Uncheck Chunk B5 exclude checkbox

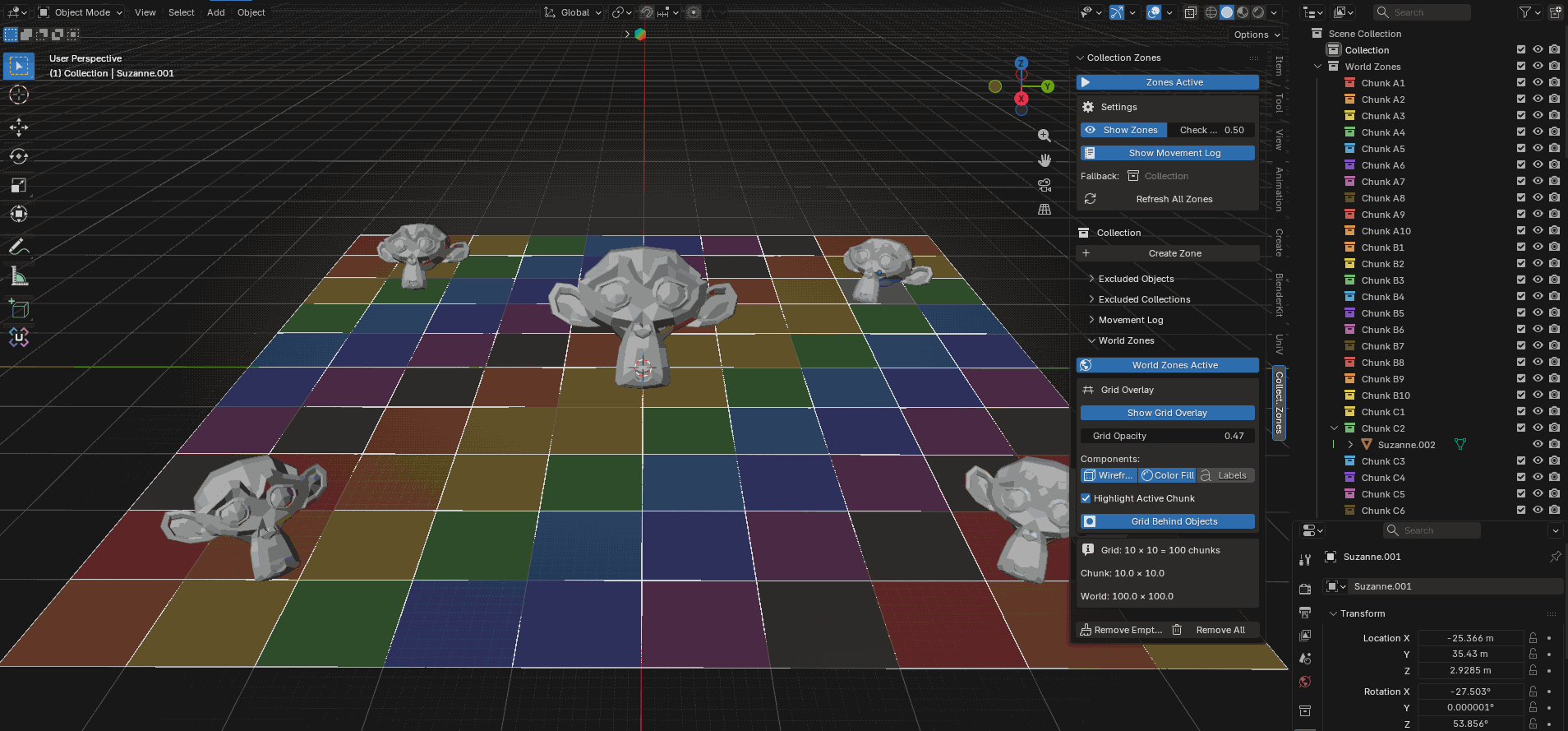pos(1521,312)
